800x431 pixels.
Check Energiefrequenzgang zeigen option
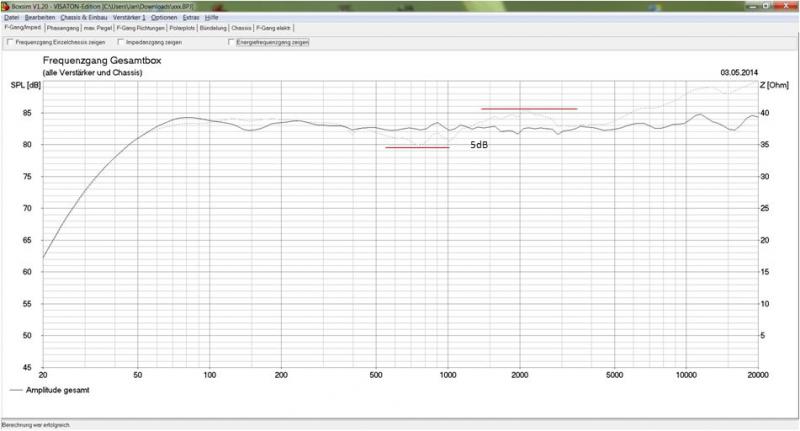coord(231,43)
